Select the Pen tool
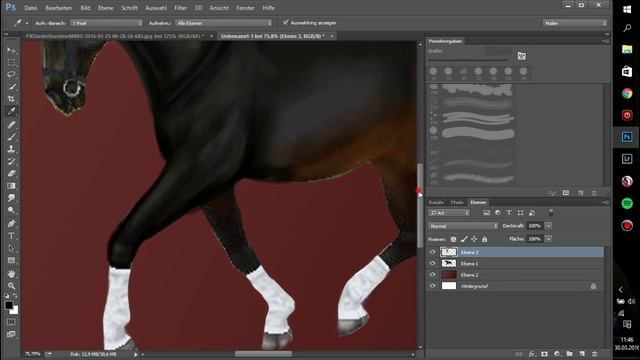The image size is (640, 360). coord(11,223)
